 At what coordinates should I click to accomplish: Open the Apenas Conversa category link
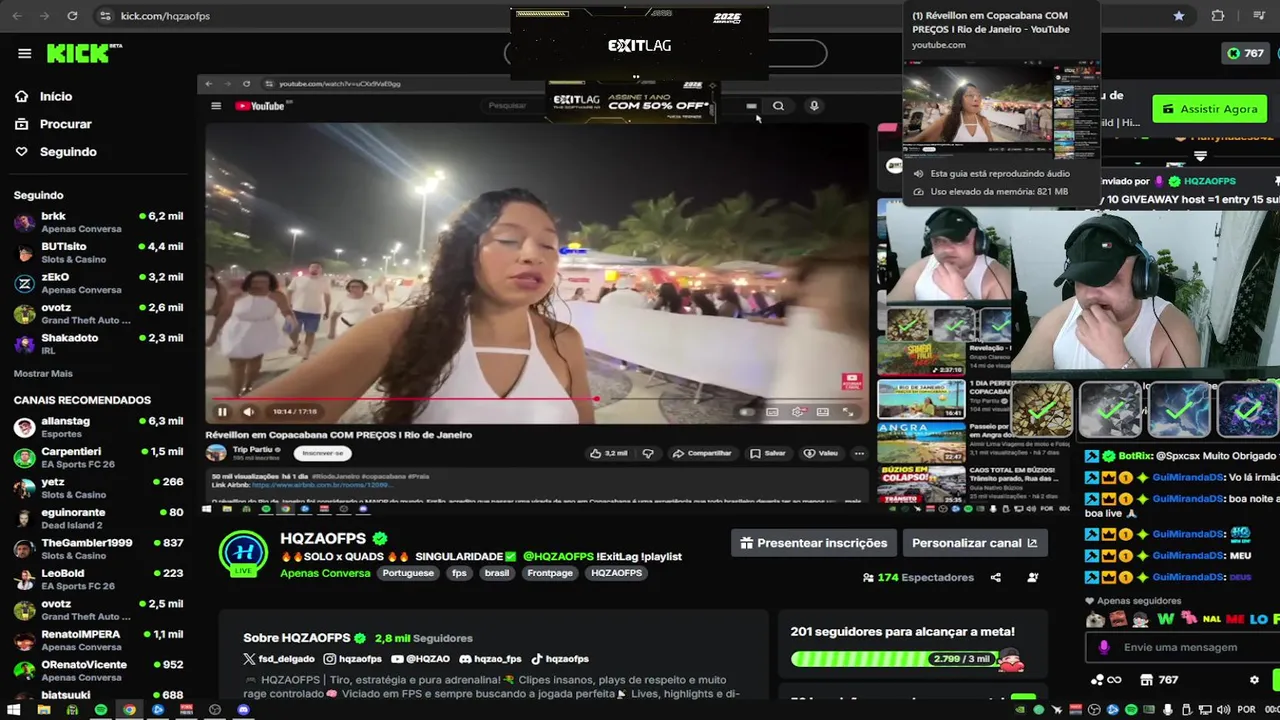point(325,573)
